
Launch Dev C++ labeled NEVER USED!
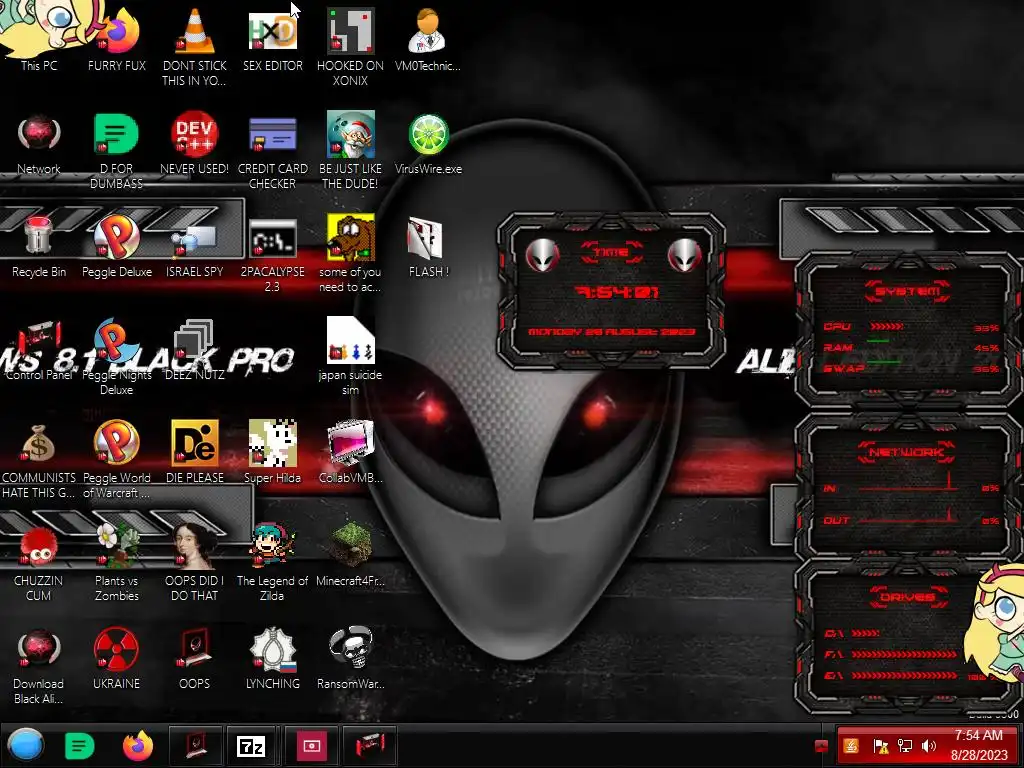coord(195,144)
